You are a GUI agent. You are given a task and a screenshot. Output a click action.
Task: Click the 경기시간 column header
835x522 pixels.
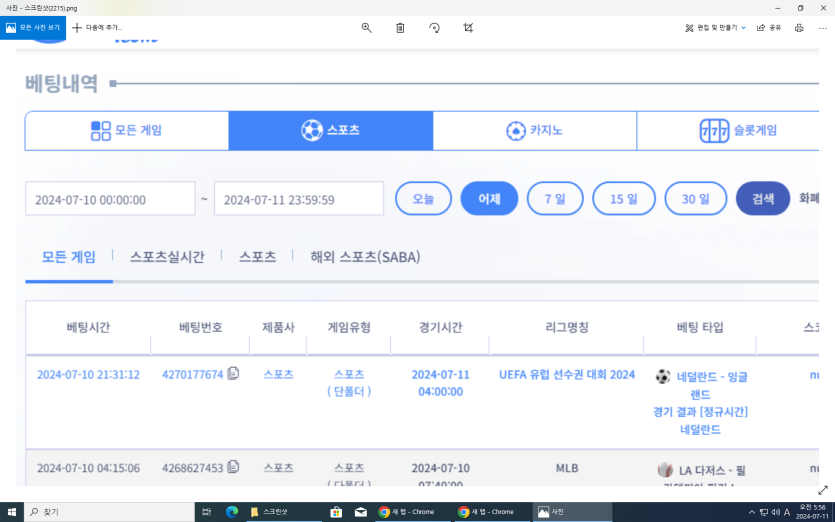point(440,327)
